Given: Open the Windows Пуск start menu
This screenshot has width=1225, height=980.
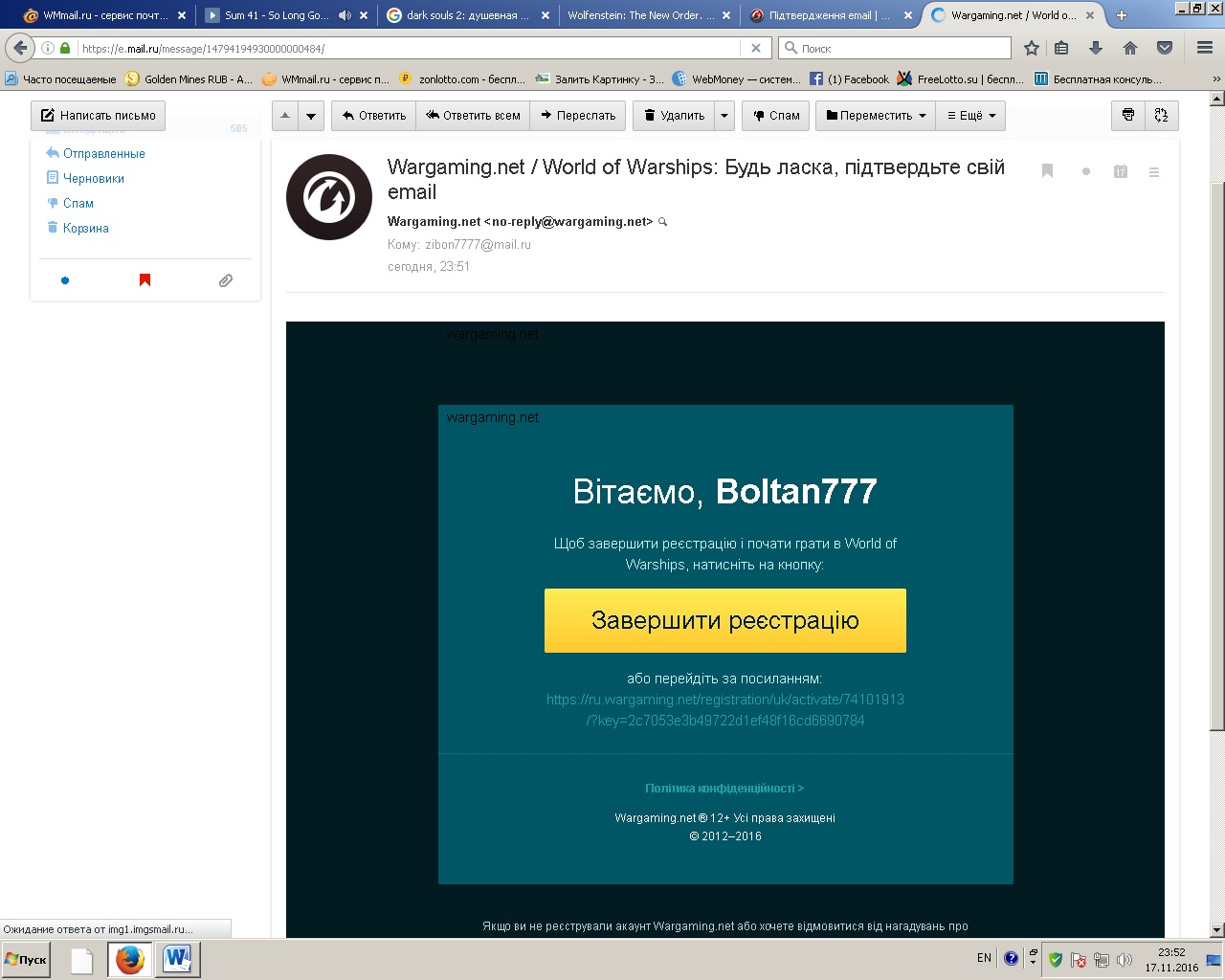Looking at the screenshot, I should (x=26, y=959).
